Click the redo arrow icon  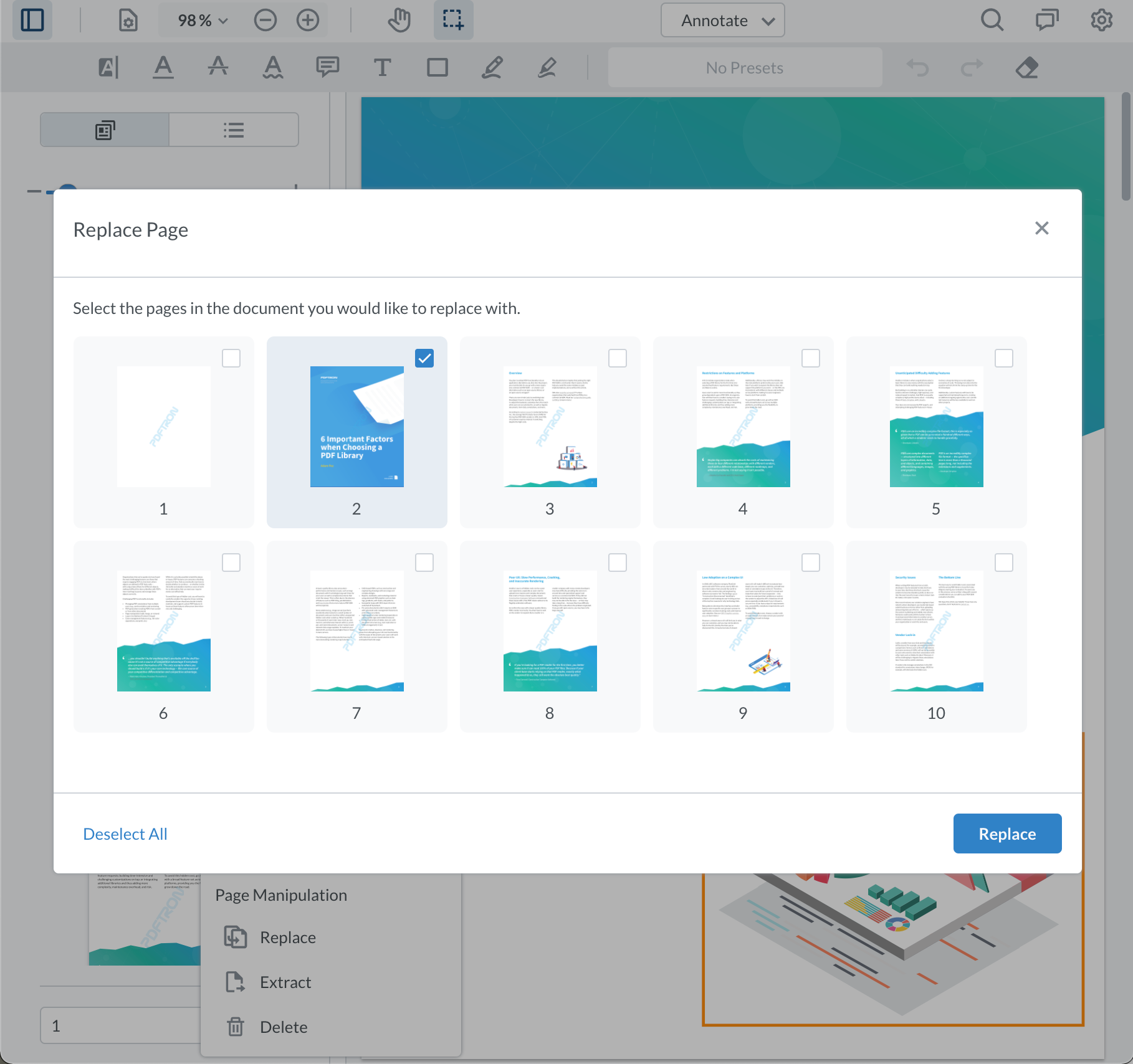pos(972,67)
